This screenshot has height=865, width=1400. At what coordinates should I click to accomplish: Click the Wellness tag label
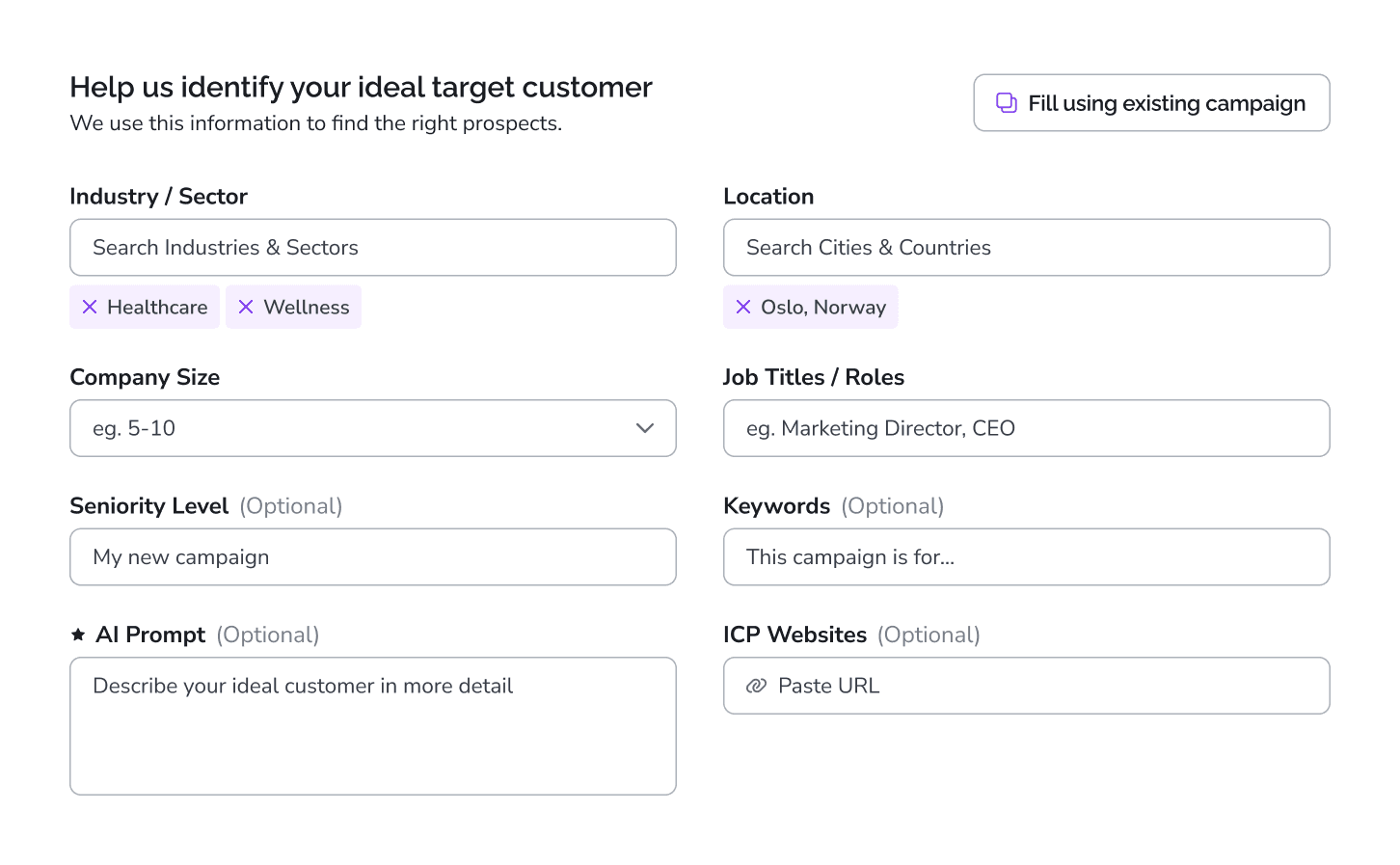click(307, 307)
